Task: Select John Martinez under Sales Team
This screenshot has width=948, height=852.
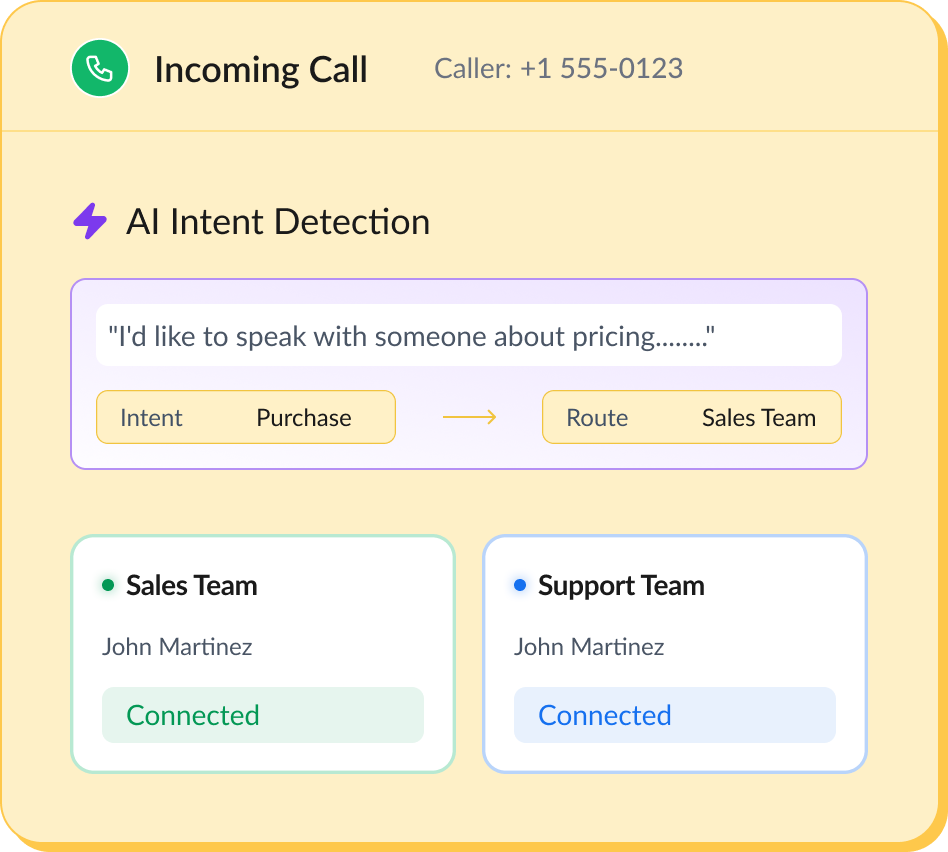Action: coord(177,647)
